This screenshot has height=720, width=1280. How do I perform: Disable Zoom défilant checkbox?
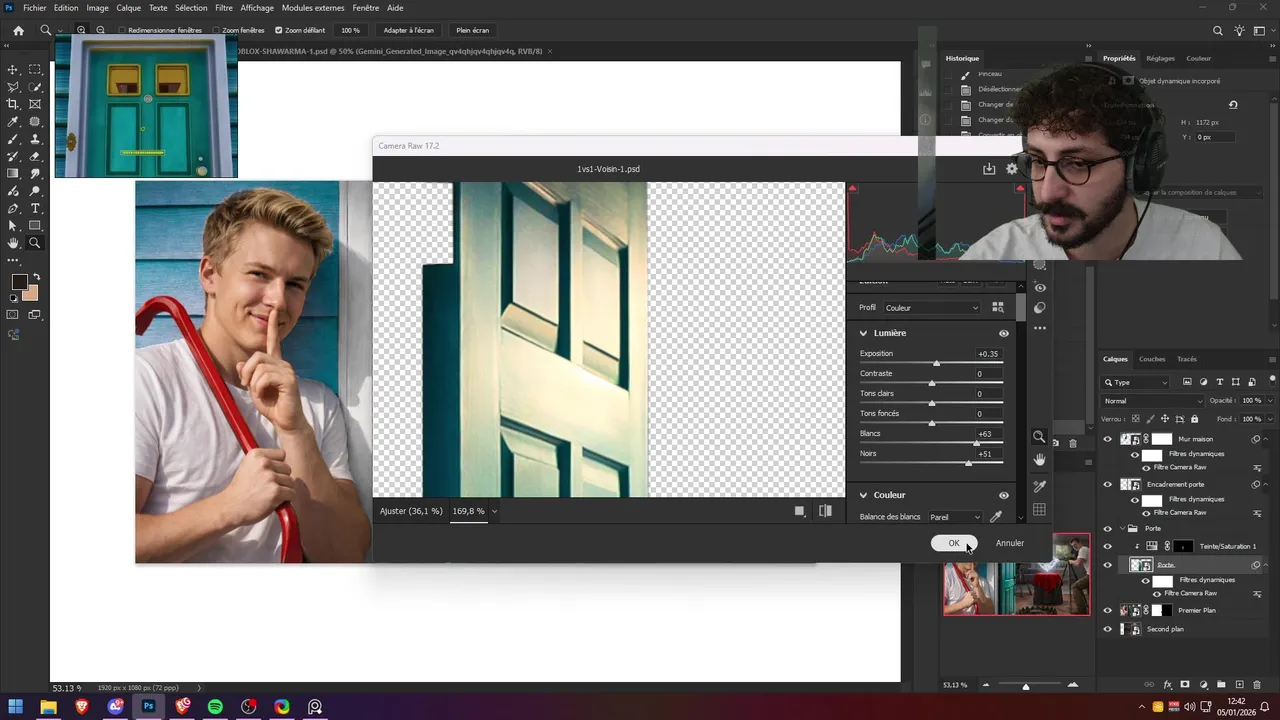(279, 30)
